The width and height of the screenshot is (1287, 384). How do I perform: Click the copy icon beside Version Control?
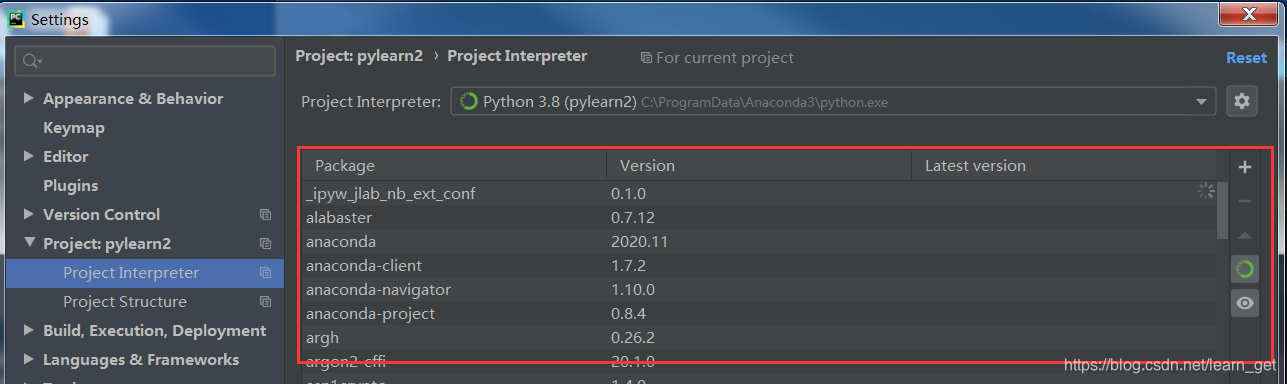(265, 215)
